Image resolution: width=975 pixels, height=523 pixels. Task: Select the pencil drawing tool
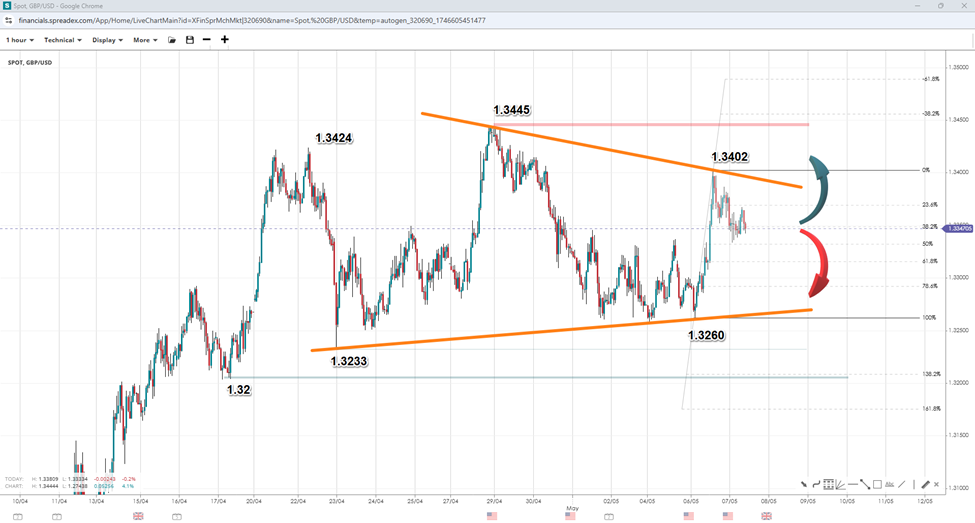pyautogui.click(x=925, y=484)
